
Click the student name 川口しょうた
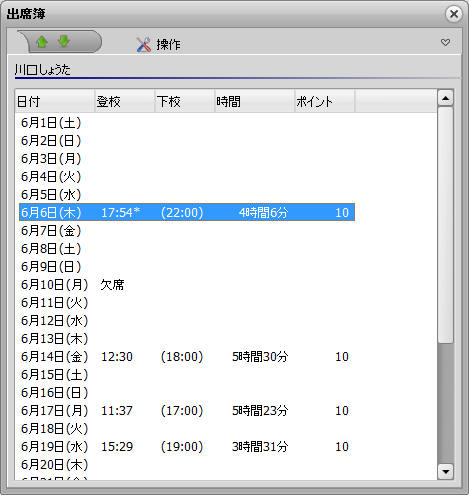43,70
